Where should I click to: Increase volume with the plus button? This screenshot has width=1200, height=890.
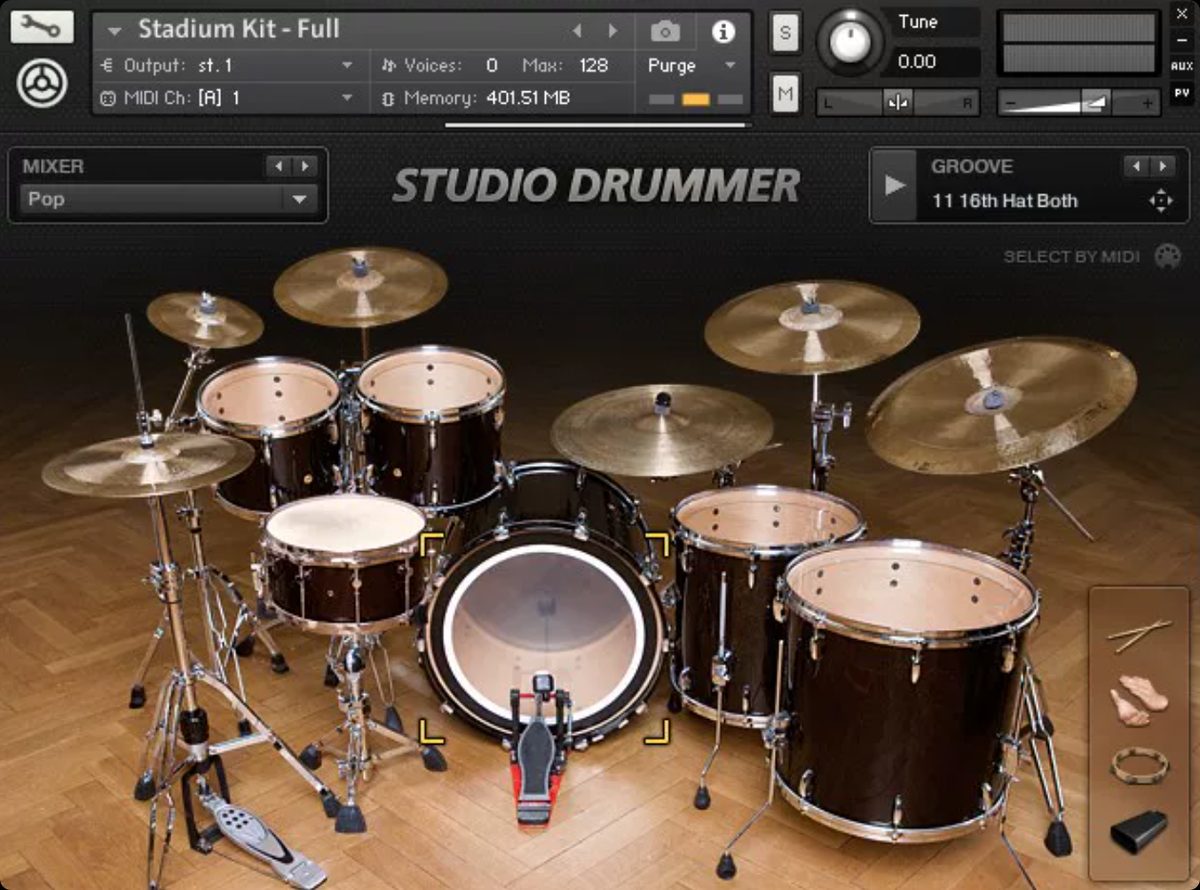[x=1148, y=103]
